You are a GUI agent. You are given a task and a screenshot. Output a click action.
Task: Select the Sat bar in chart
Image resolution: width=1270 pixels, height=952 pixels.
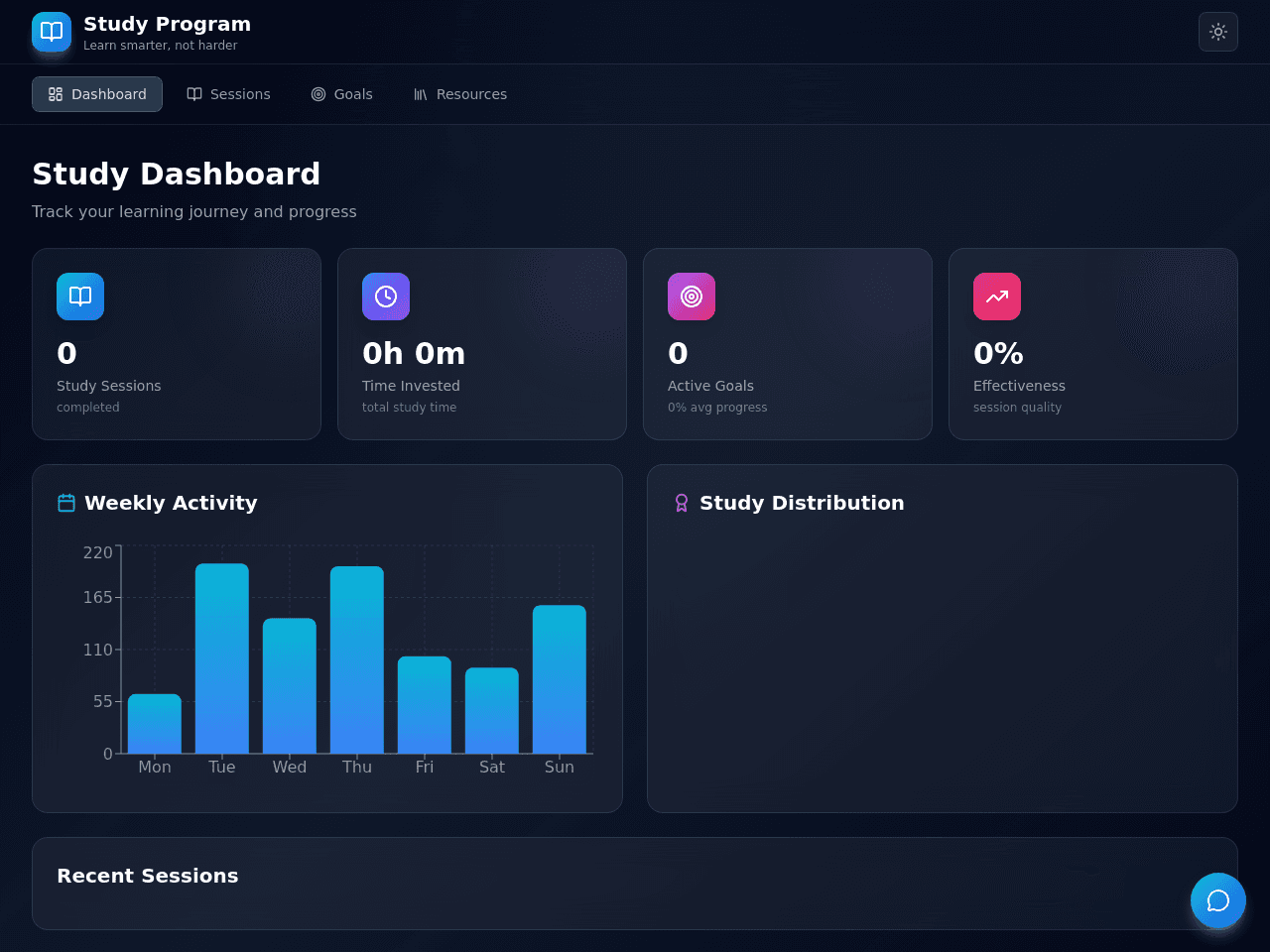pos(492,710)
